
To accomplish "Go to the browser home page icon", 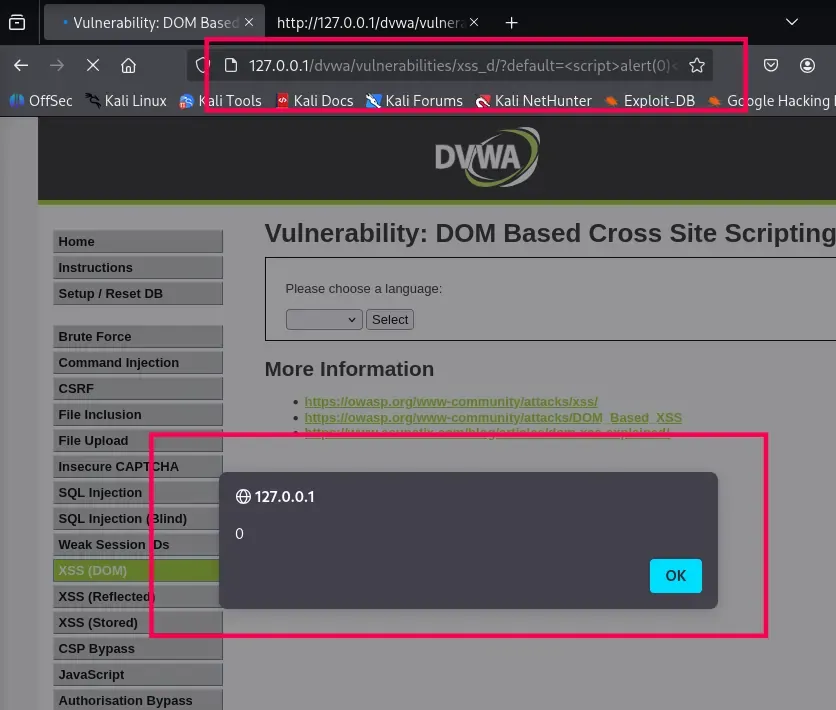I will pyautogui.click(x=128, y=66).
